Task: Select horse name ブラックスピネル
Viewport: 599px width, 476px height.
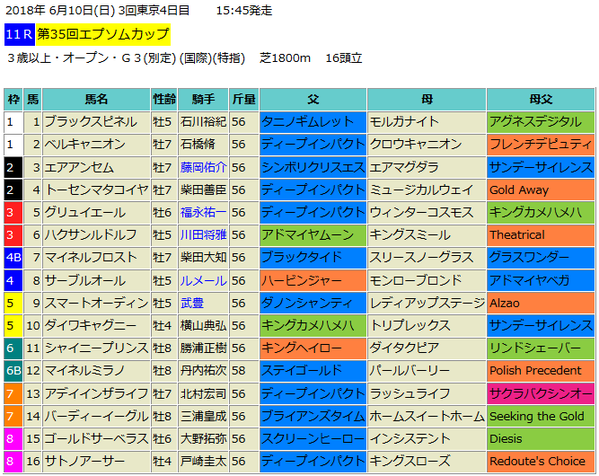Action: point(91,122)
